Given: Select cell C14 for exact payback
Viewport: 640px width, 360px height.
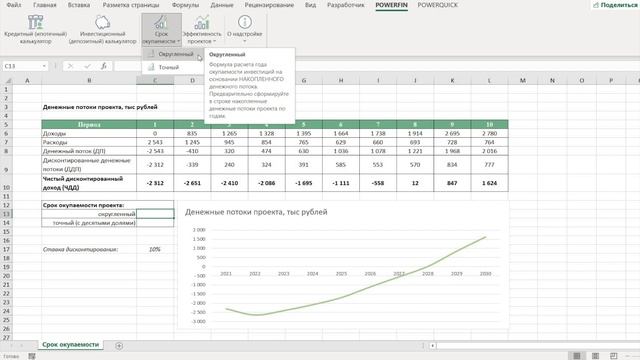Looking at the screenshot, I should tap(155, 223).
